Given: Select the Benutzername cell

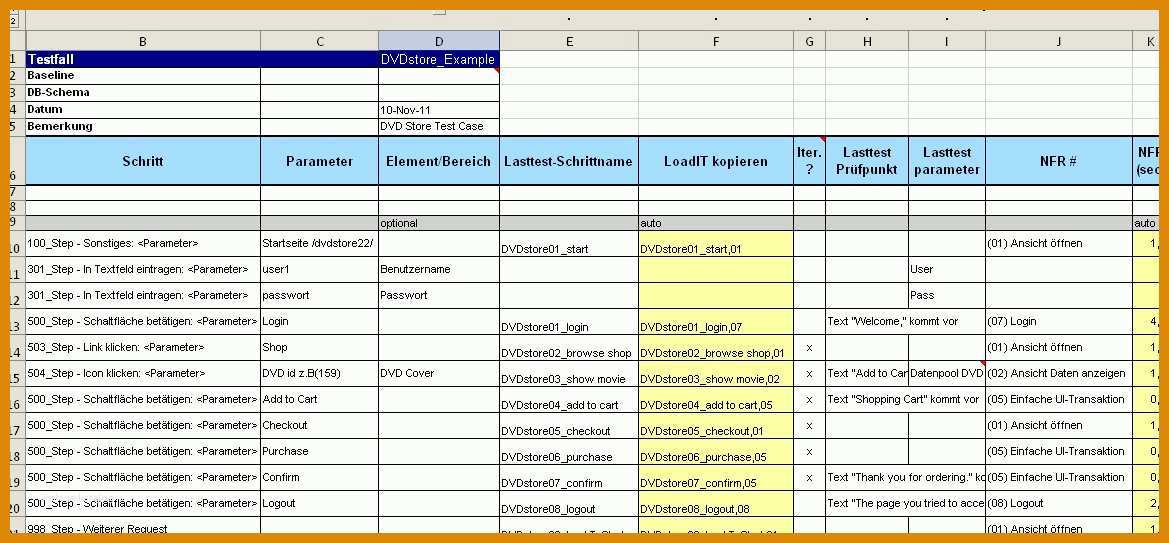Looking at the screenshot, I should (x=439, y=269).
